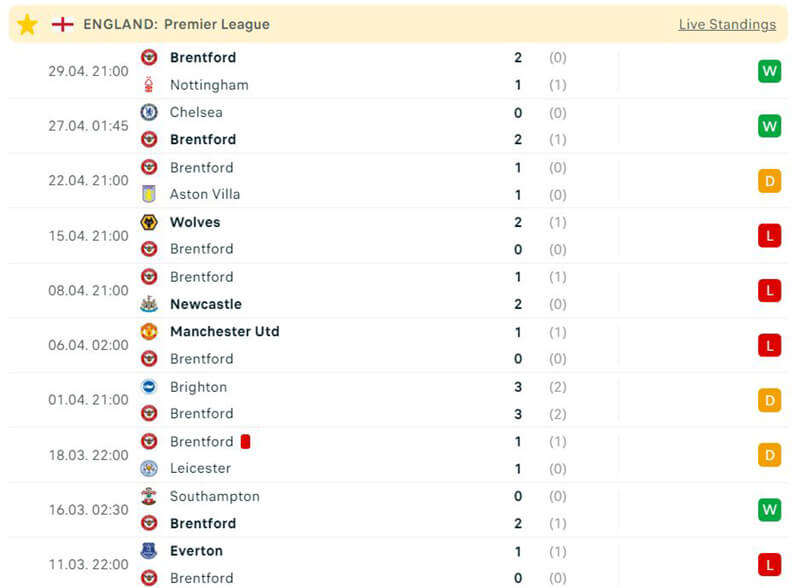
Task: Click the D badge for the Aston Villa match
Action: click(769, 181)
